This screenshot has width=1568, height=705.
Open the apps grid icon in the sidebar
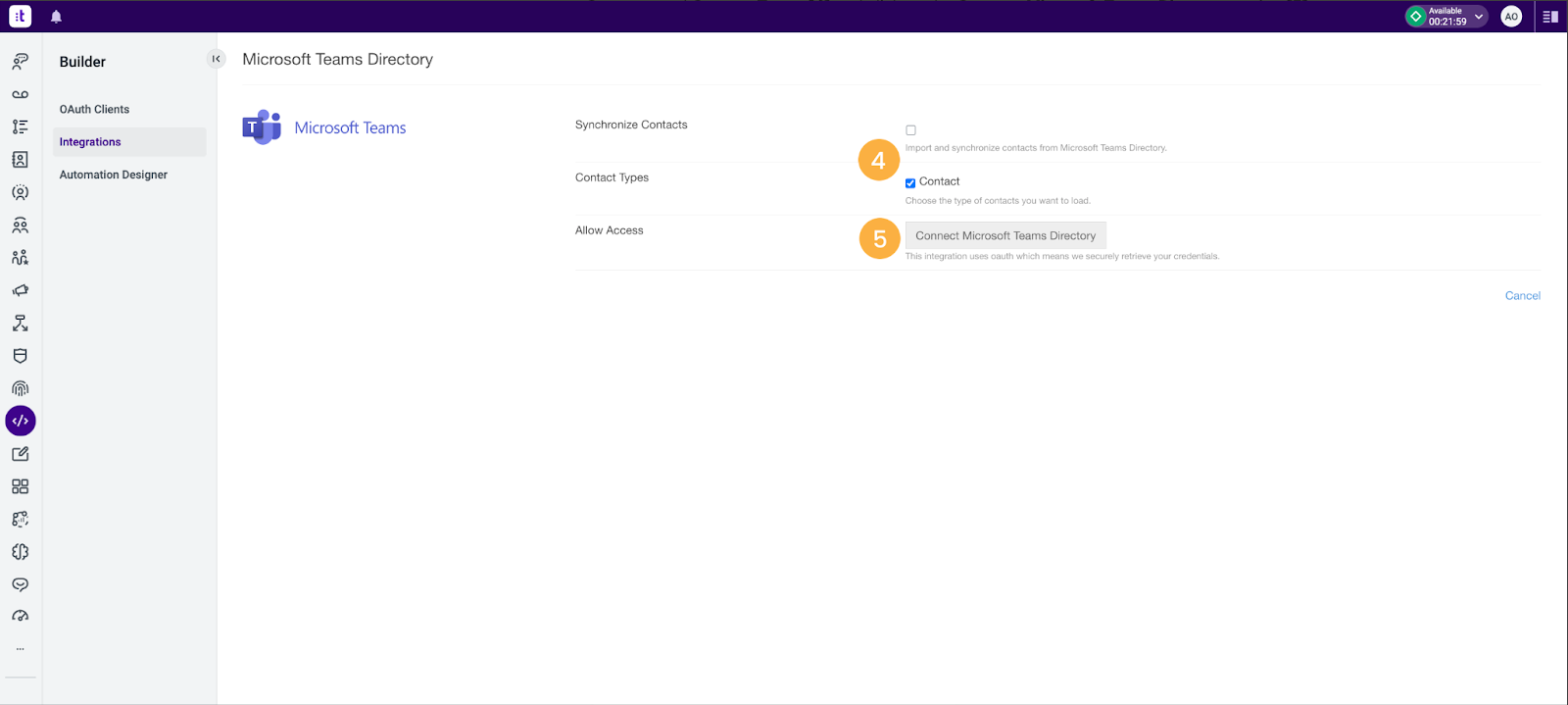[20, 486]
